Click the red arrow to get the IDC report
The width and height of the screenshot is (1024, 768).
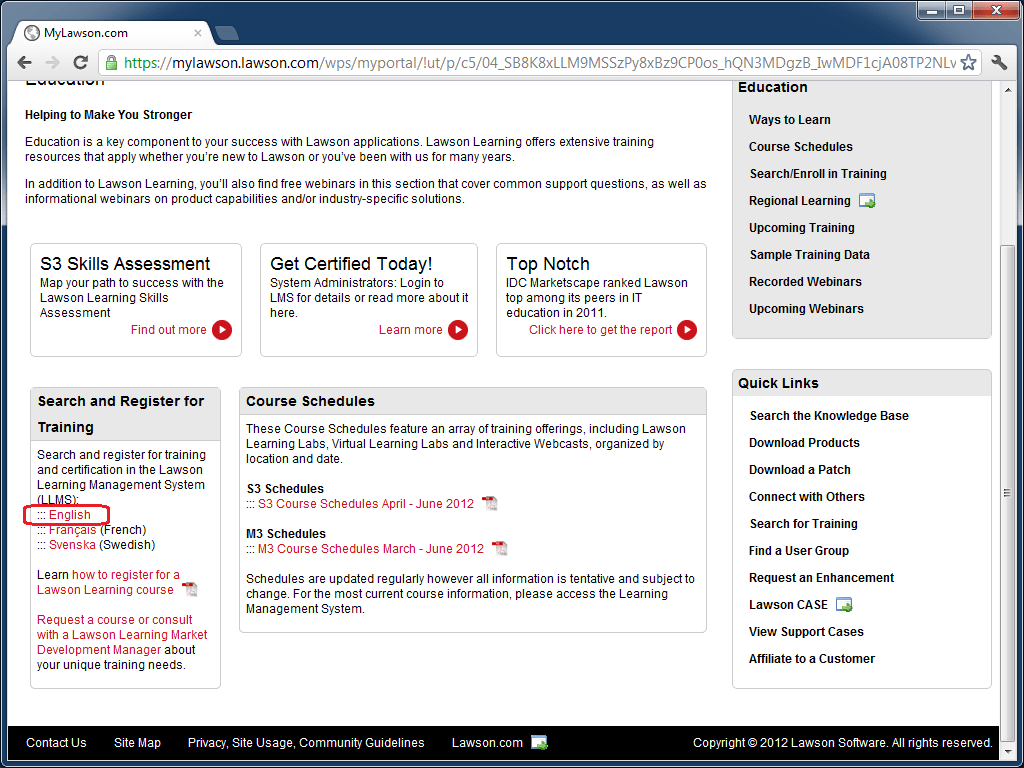pos(687,330)
